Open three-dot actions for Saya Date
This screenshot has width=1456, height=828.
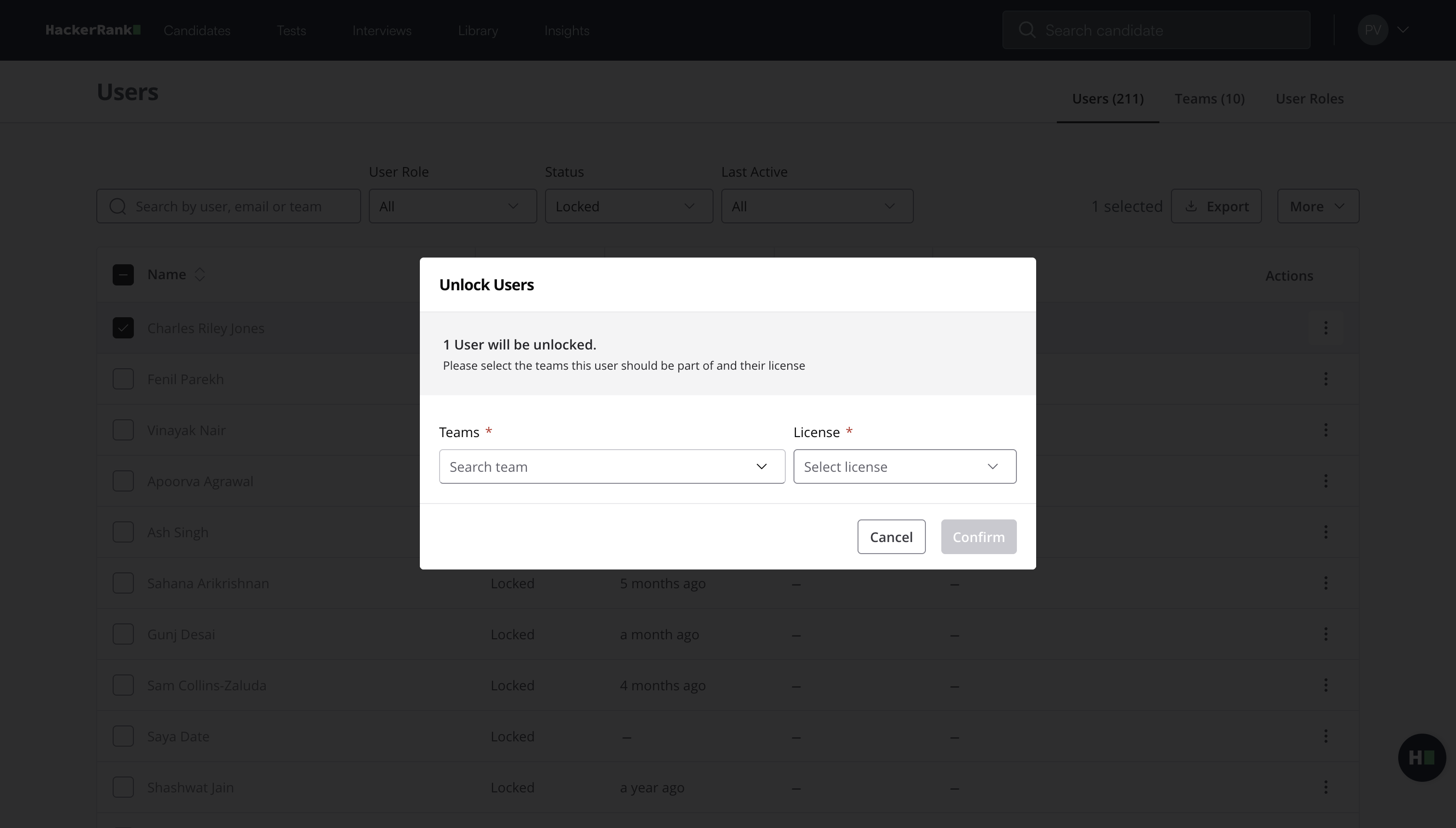pos(1326,736)
